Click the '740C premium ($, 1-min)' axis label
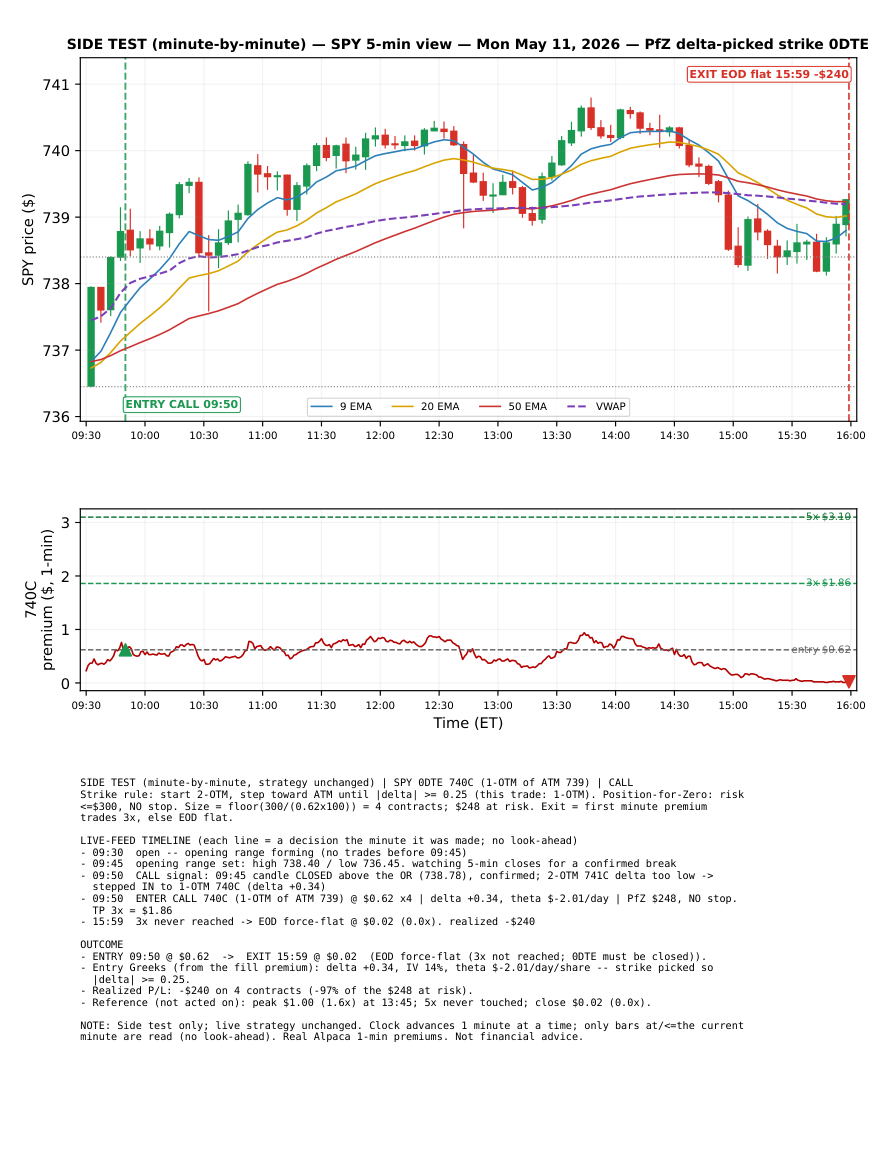 pos(39,600)
